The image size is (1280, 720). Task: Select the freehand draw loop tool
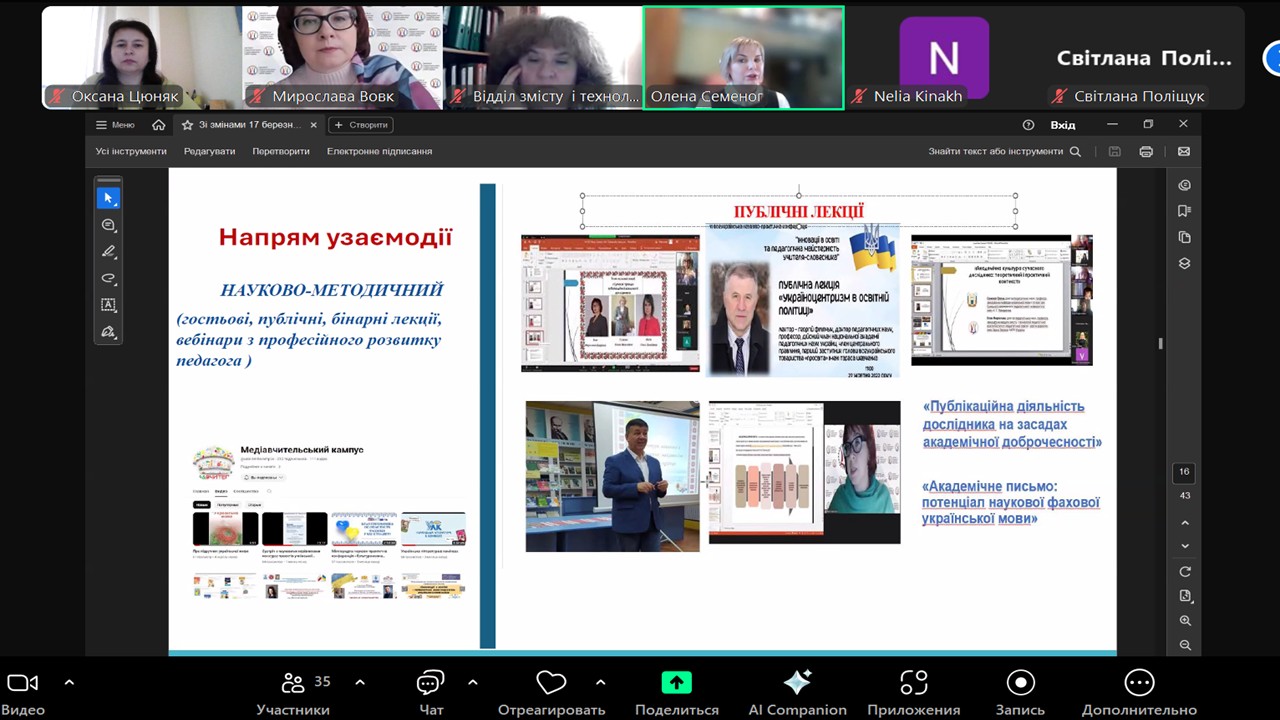click(x=109, y=279)
